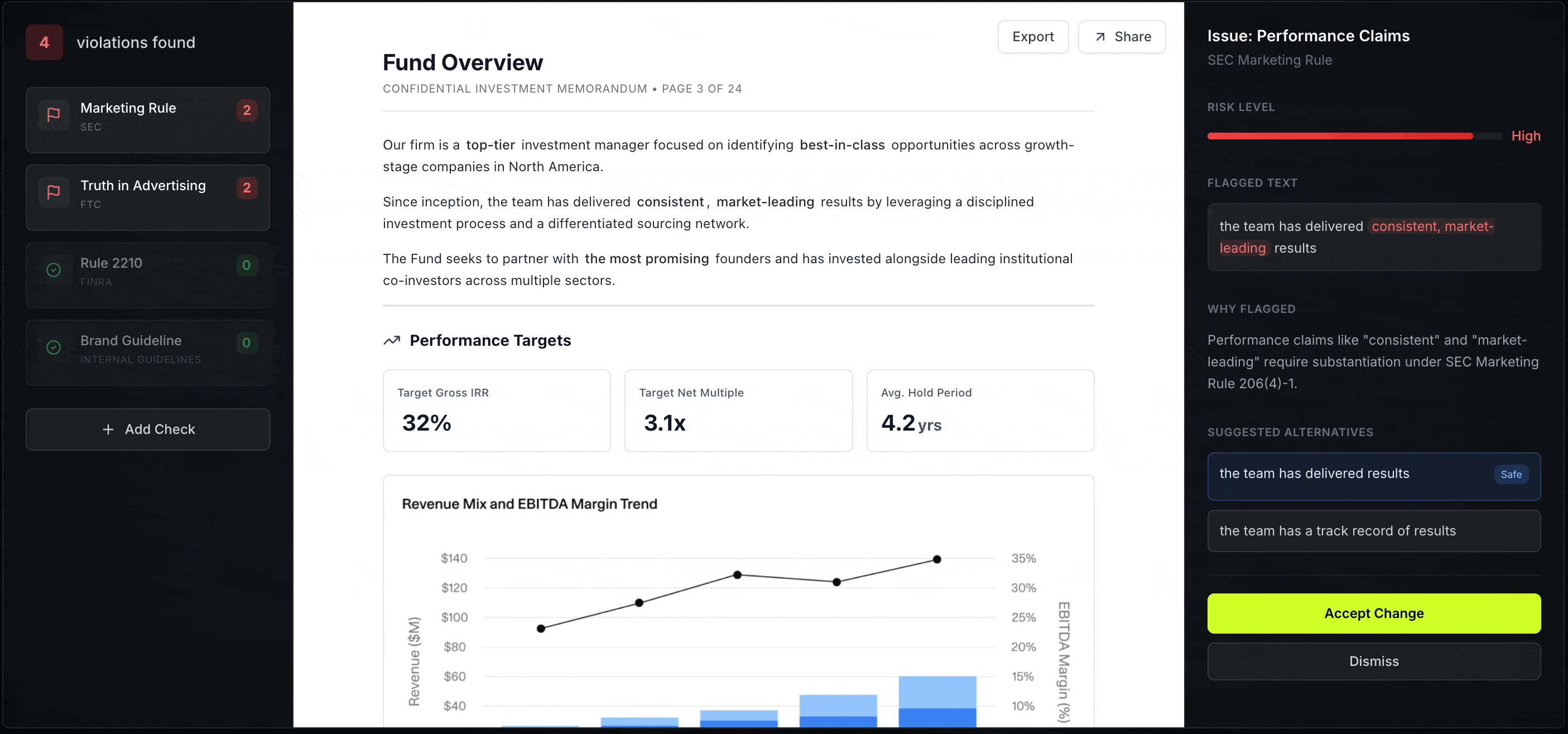Select the Brand Guideline check item
The width and height of the screenshot is (1568, 734).
(148, 352)
